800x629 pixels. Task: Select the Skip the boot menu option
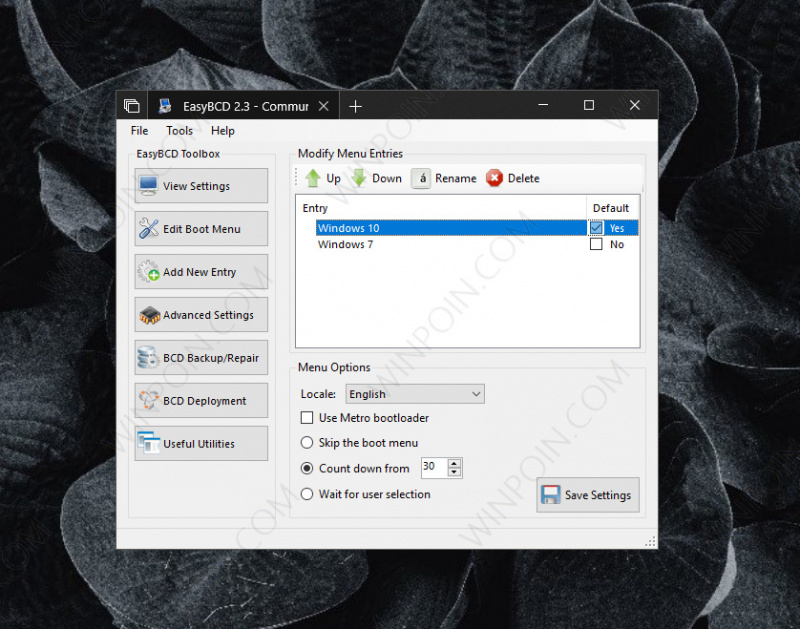pyautogui.click(x=307, y=443)
